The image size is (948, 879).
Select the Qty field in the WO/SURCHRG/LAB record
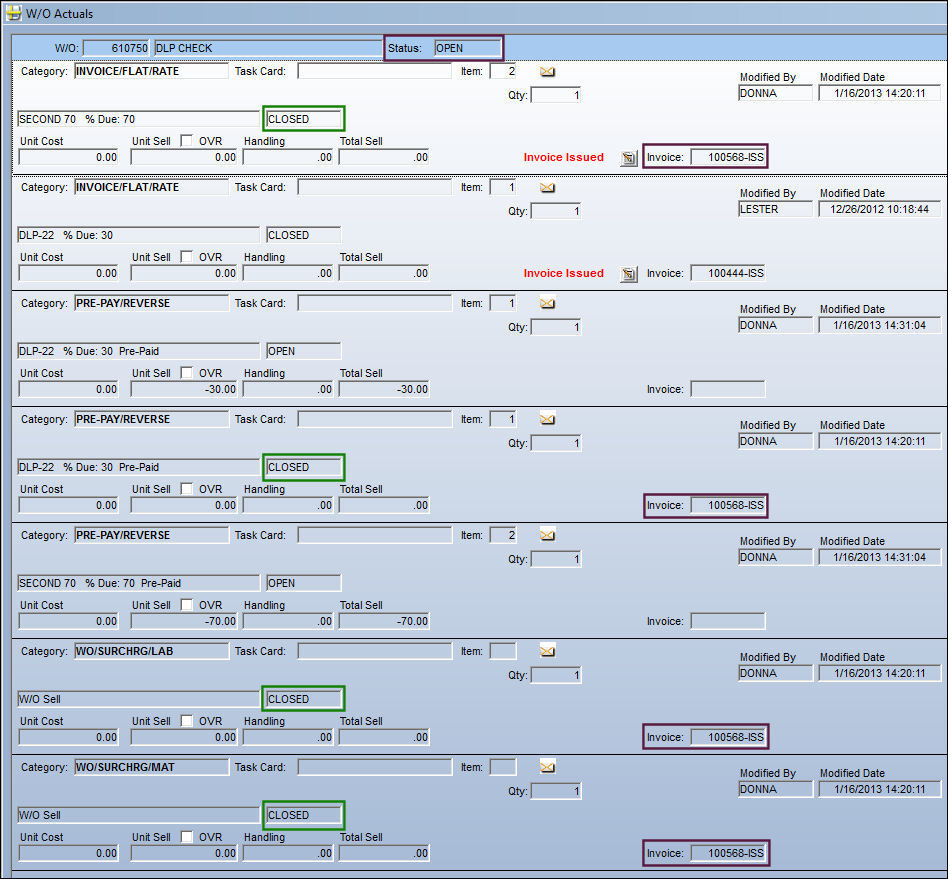pyautogui.click(x=556, y=675)
